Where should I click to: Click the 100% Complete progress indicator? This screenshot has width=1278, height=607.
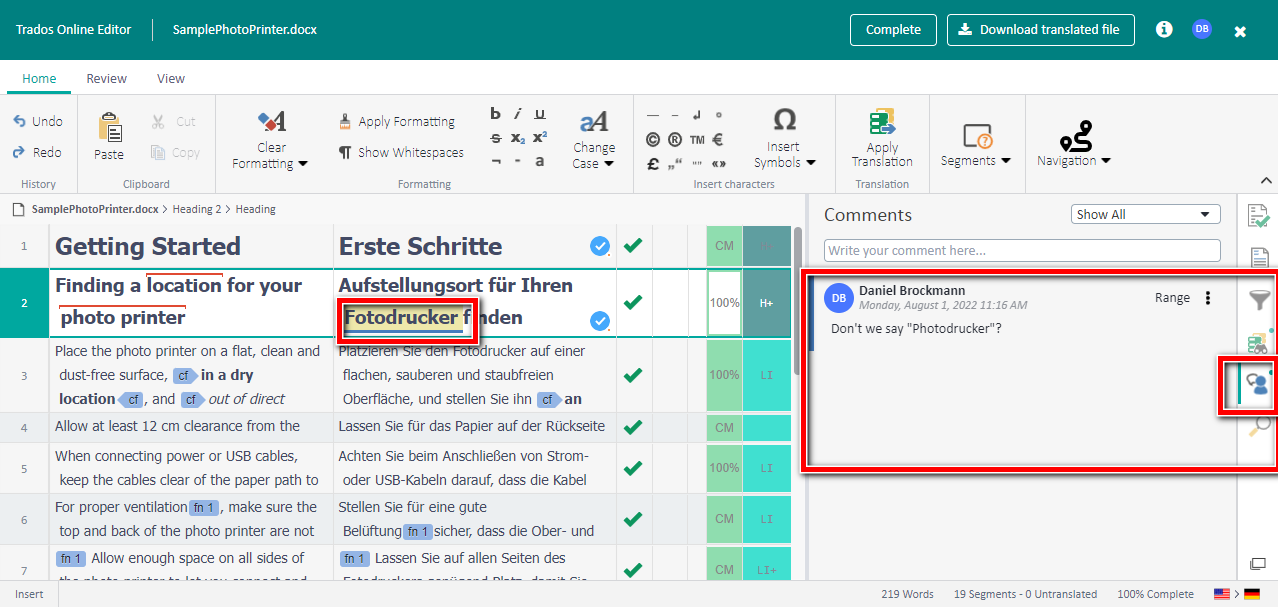[1155, 593]
